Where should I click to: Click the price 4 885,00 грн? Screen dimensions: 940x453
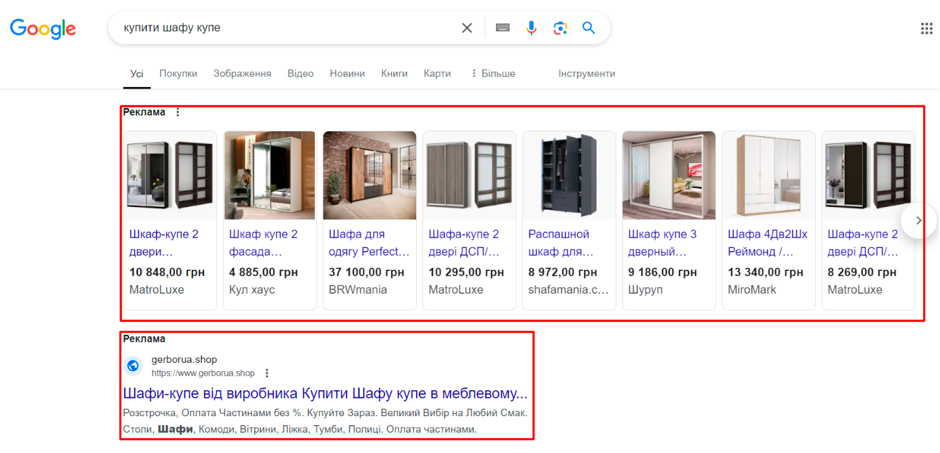tap(263, 273)
